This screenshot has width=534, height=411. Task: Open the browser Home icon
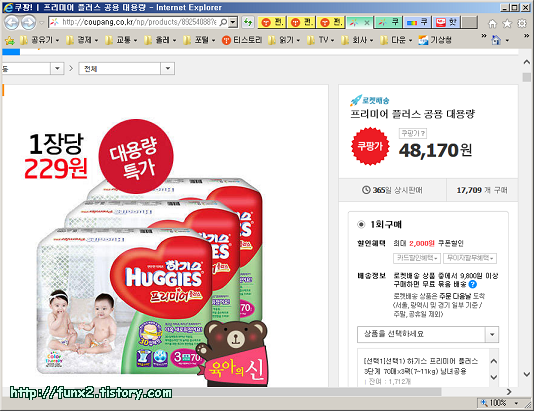coord(492,23)
